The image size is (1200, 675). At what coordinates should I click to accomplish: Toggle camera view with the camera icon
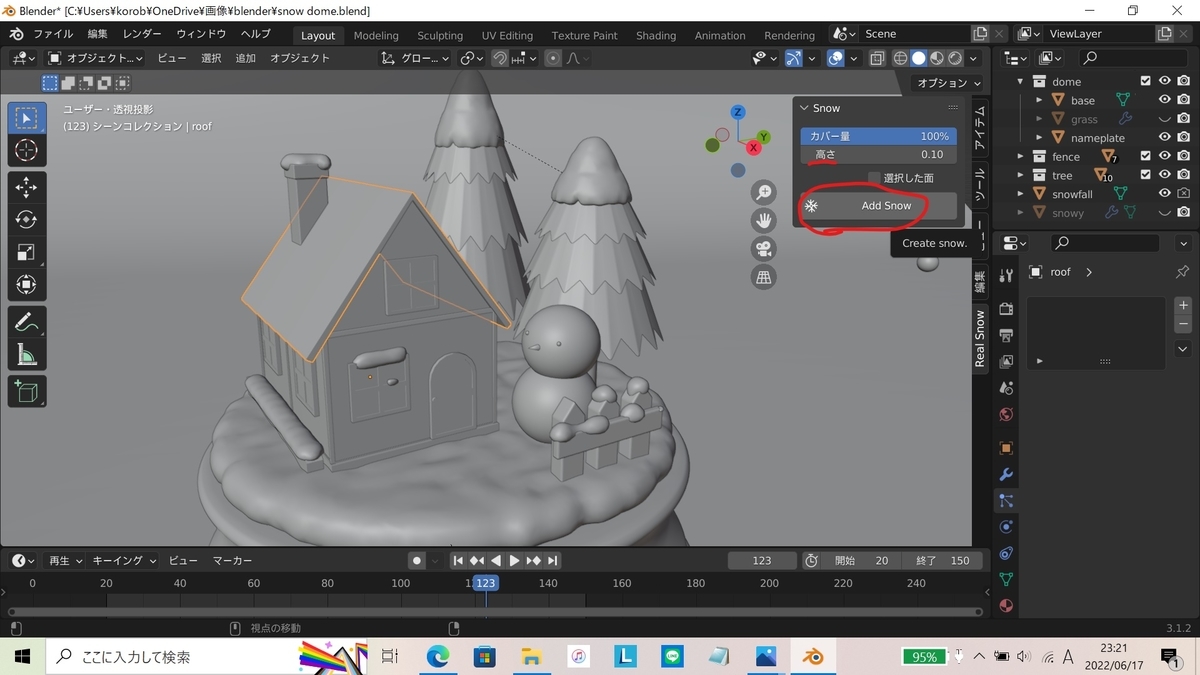[x=764, y=249]
